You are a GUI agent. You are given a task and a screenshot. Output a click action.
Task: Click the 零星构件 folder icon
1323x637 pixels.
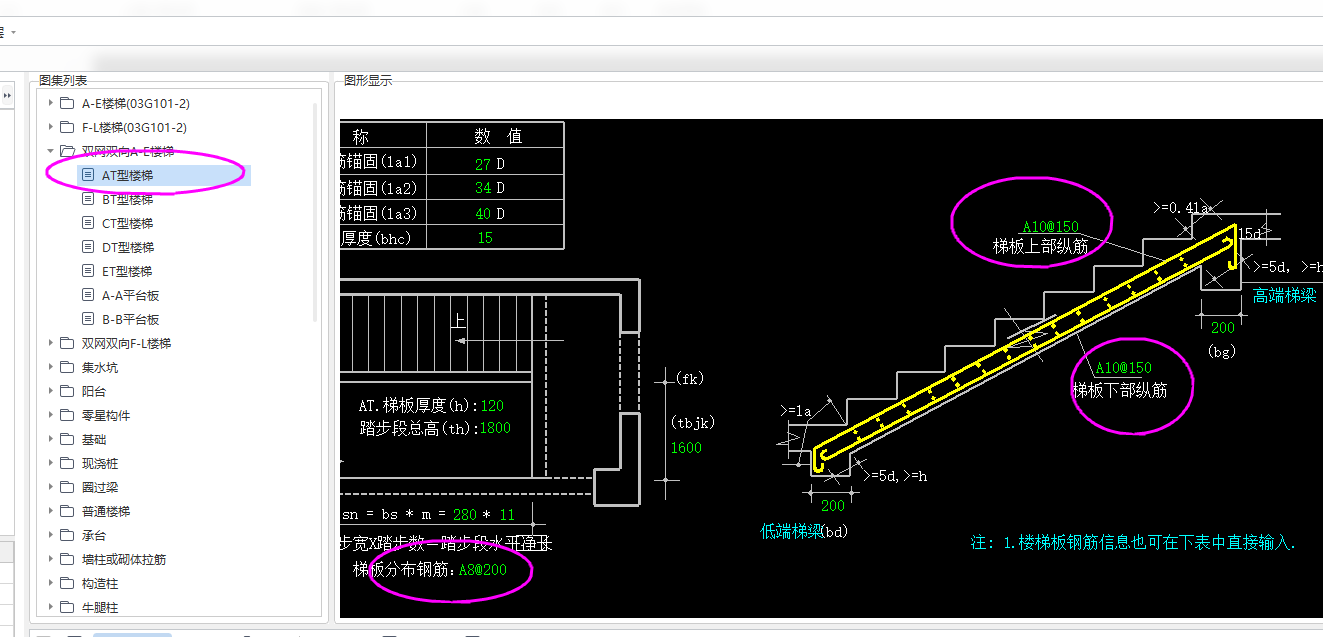tap(67, 415)
